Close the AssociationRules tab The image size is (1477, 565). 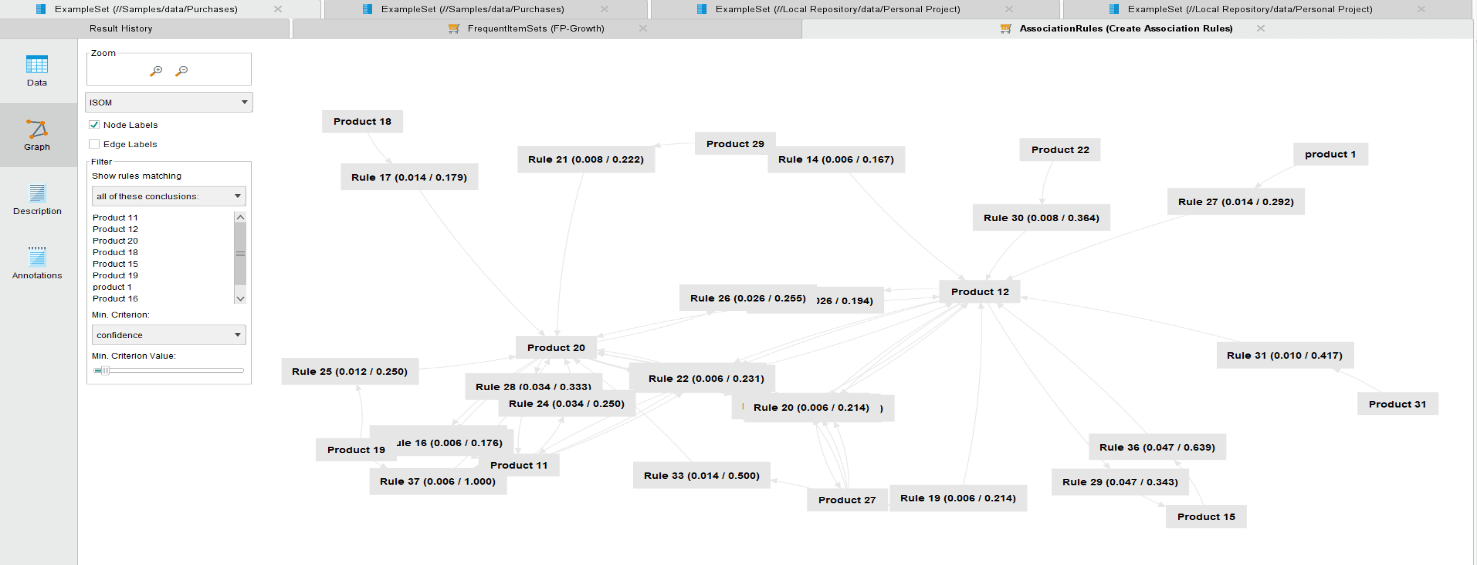pyautogui.click(x=1261, y=29)
